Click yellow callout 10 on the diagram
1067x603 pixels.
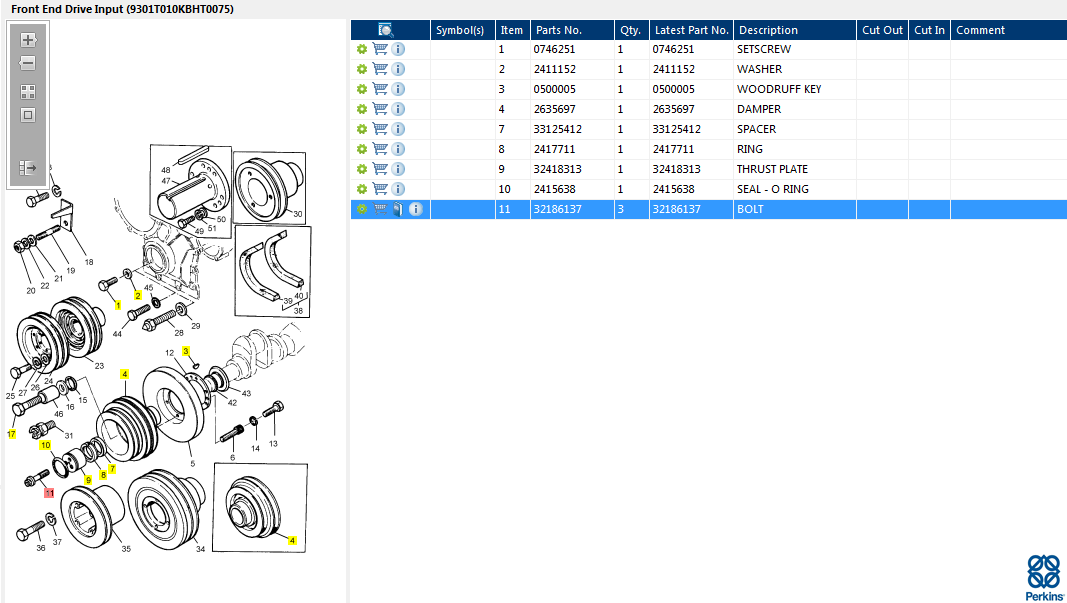pos(46,445)
